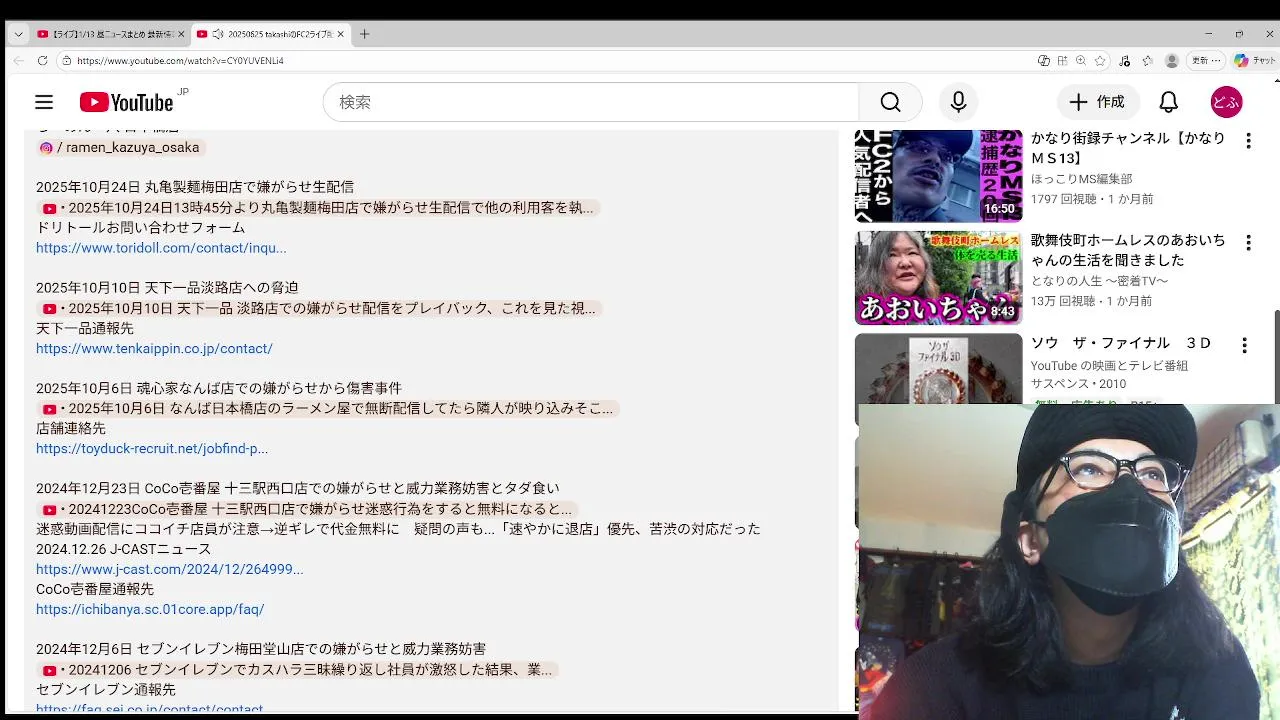Start voice search with the microphone
Screen dimensions: 1280x720
958,102
